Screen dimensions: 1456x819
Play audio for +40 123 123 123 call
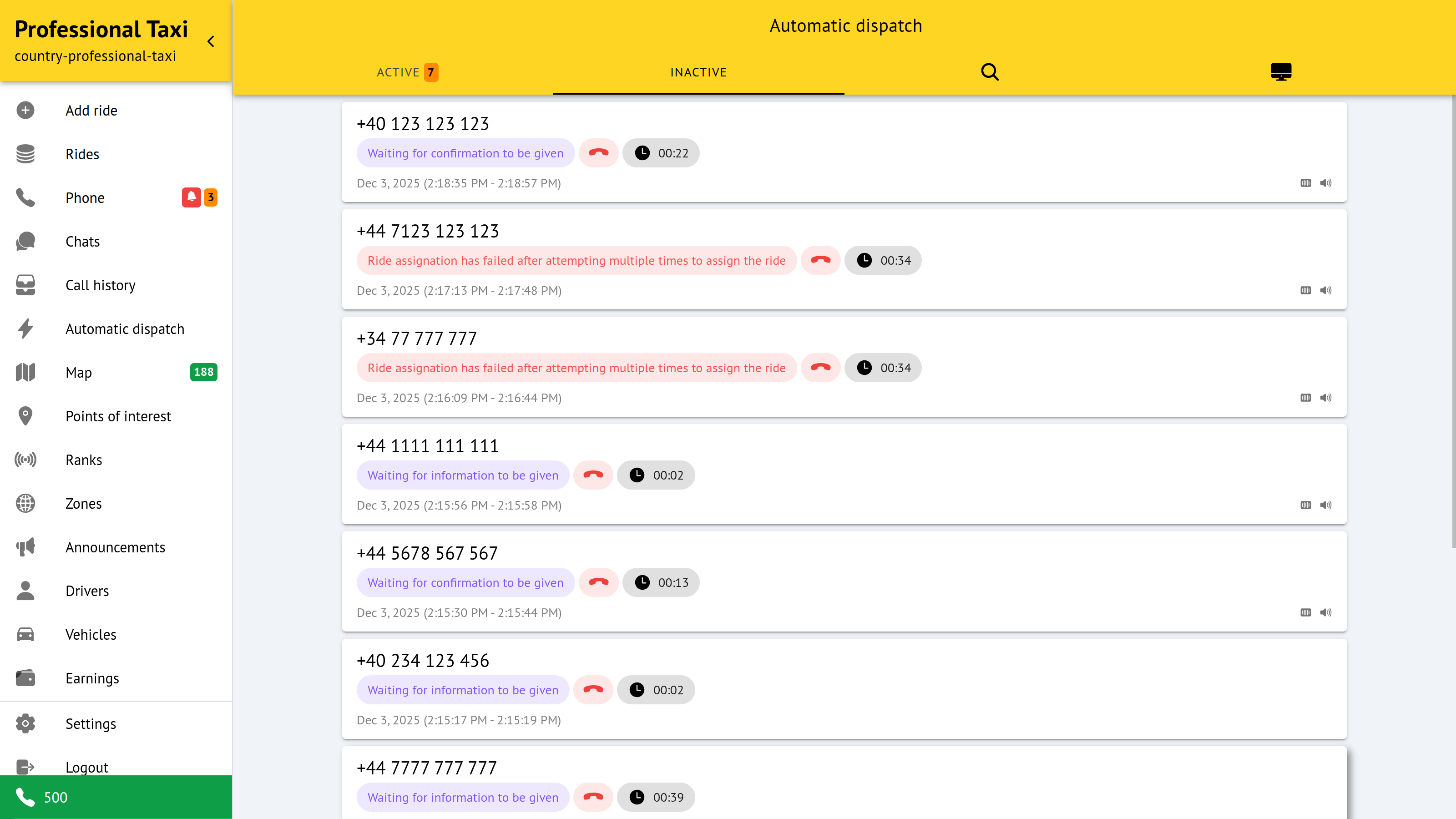coord(1325,183)
